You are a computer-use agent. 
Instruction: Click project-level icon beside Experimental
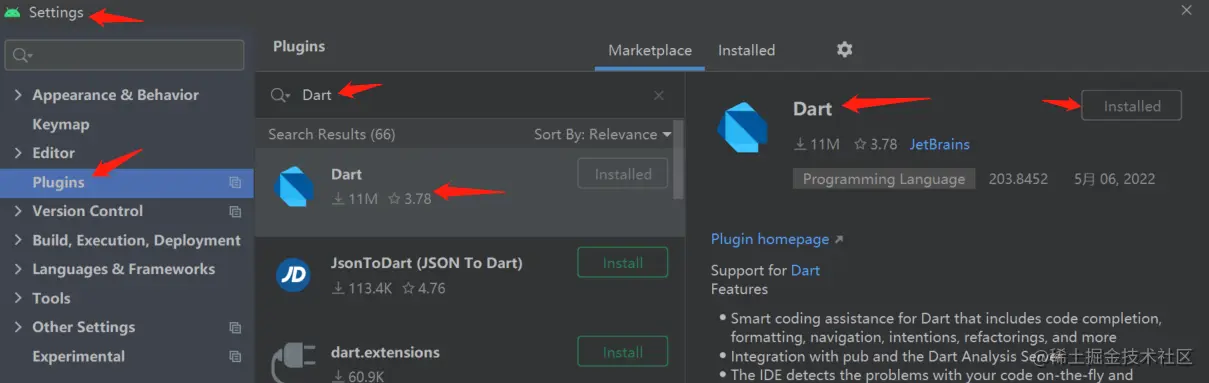pos(235,356)
